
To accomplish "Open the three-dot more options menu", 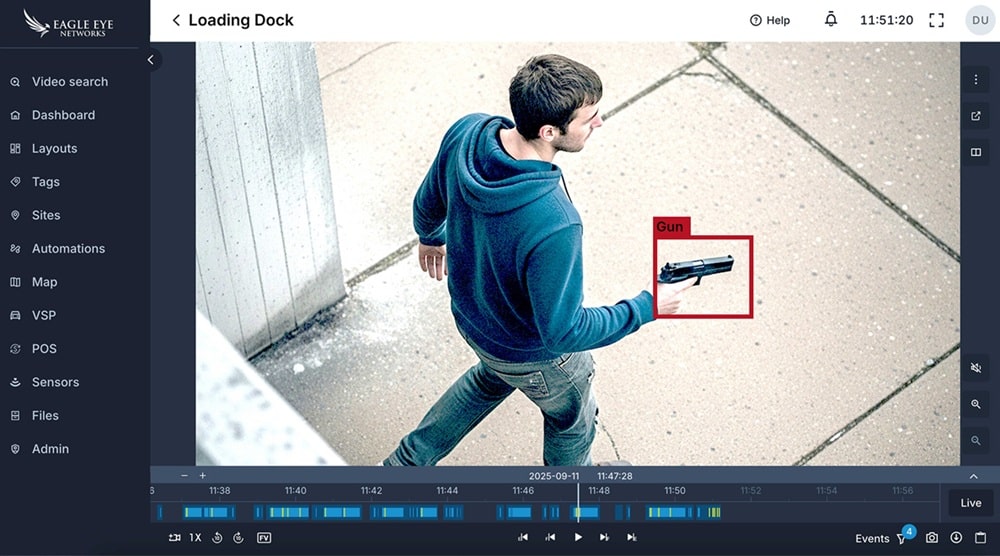I will coord(976,79).
